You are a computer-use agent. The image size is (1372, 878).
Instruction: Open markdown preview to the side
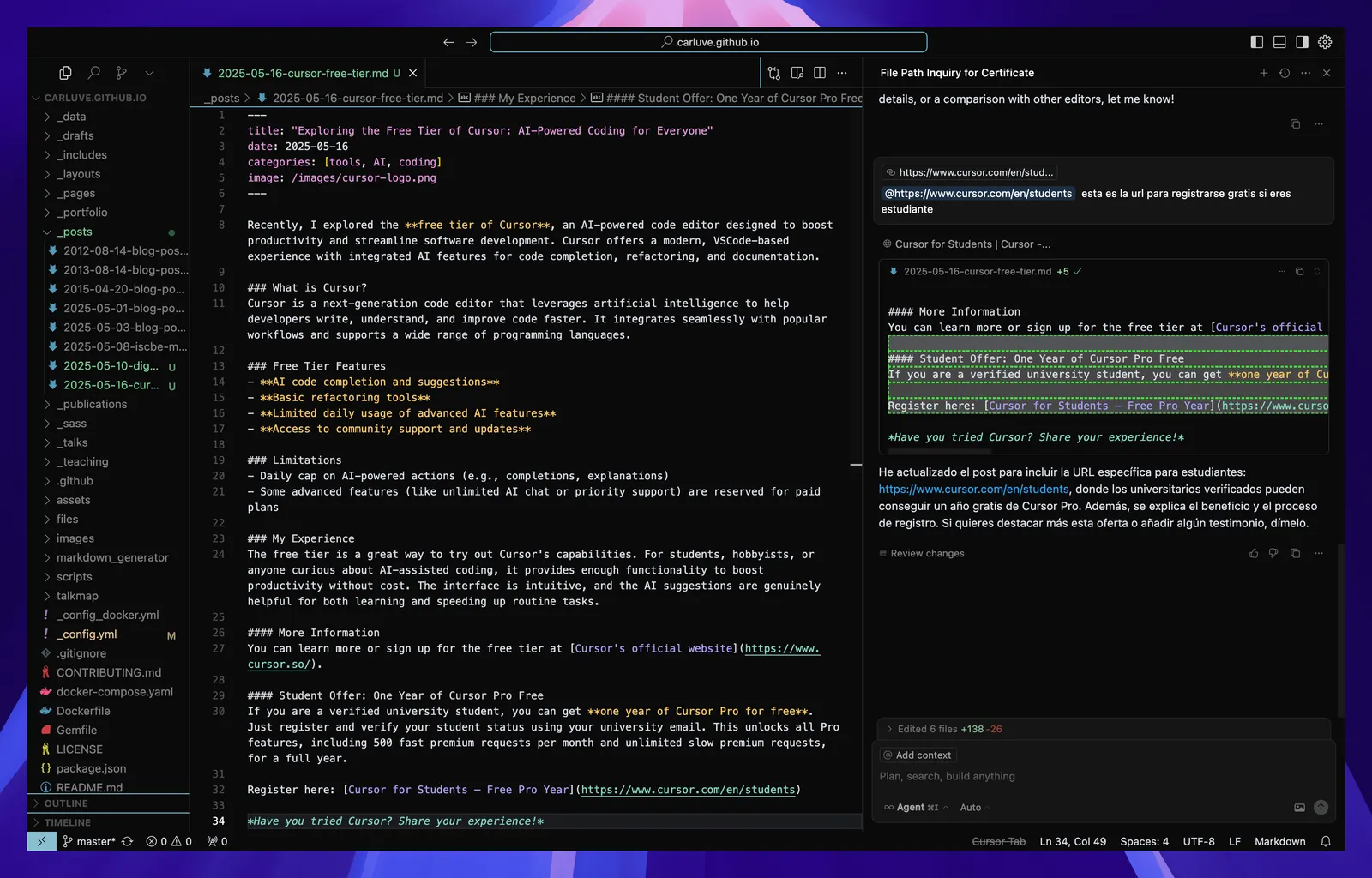coord(797,73)
